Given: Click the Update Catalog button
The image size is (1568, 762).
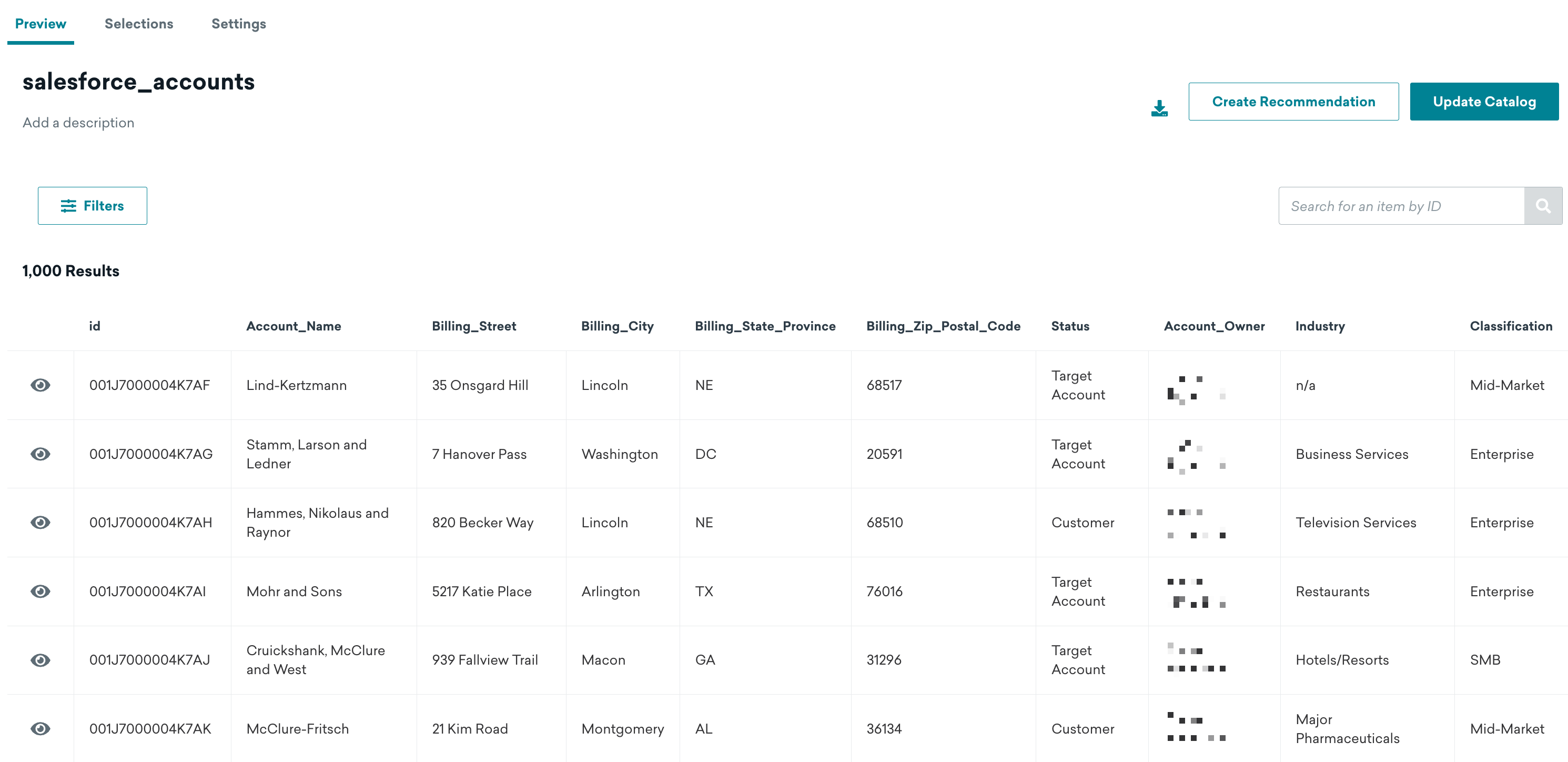Looking at the screenshot, I should tap(1485, 101).
